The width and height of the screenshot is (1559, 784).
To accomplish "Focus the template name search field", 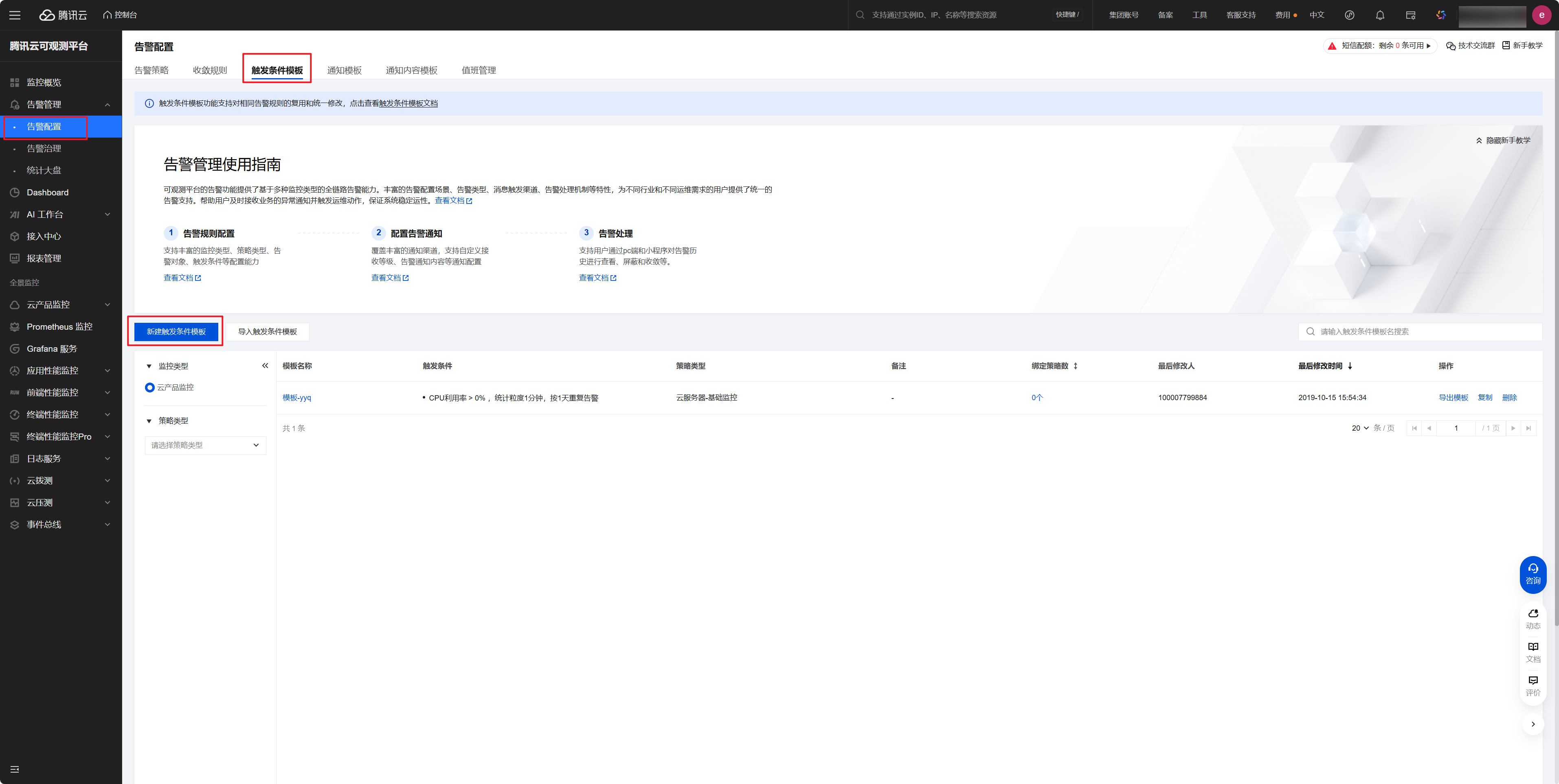I will click(1420, 331).
